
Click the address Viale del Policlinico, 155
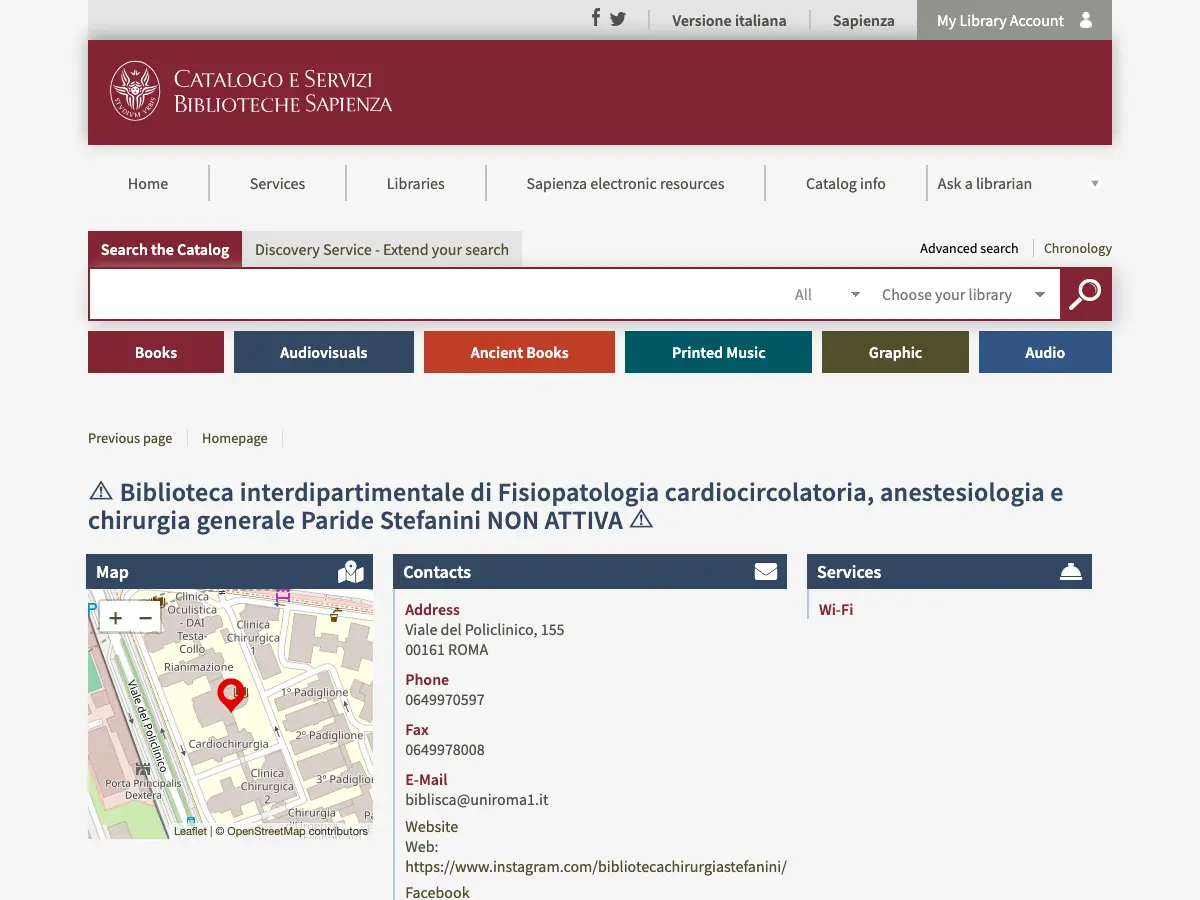[485, 630]
